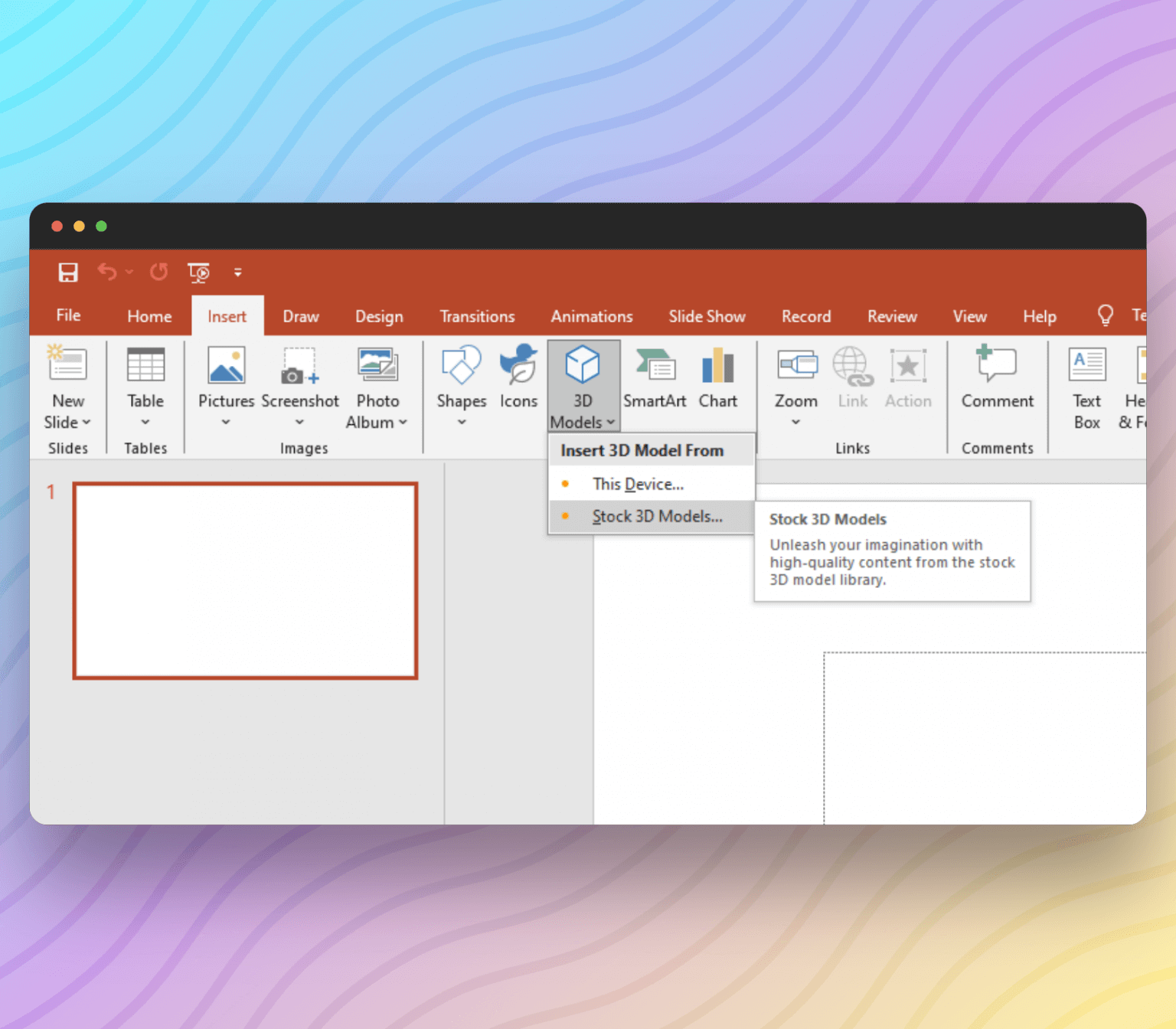Expand the Quick Access Toolbar customization menu
The width and height of the screenshot is (1176, 1029).
(x=237, y=273)
